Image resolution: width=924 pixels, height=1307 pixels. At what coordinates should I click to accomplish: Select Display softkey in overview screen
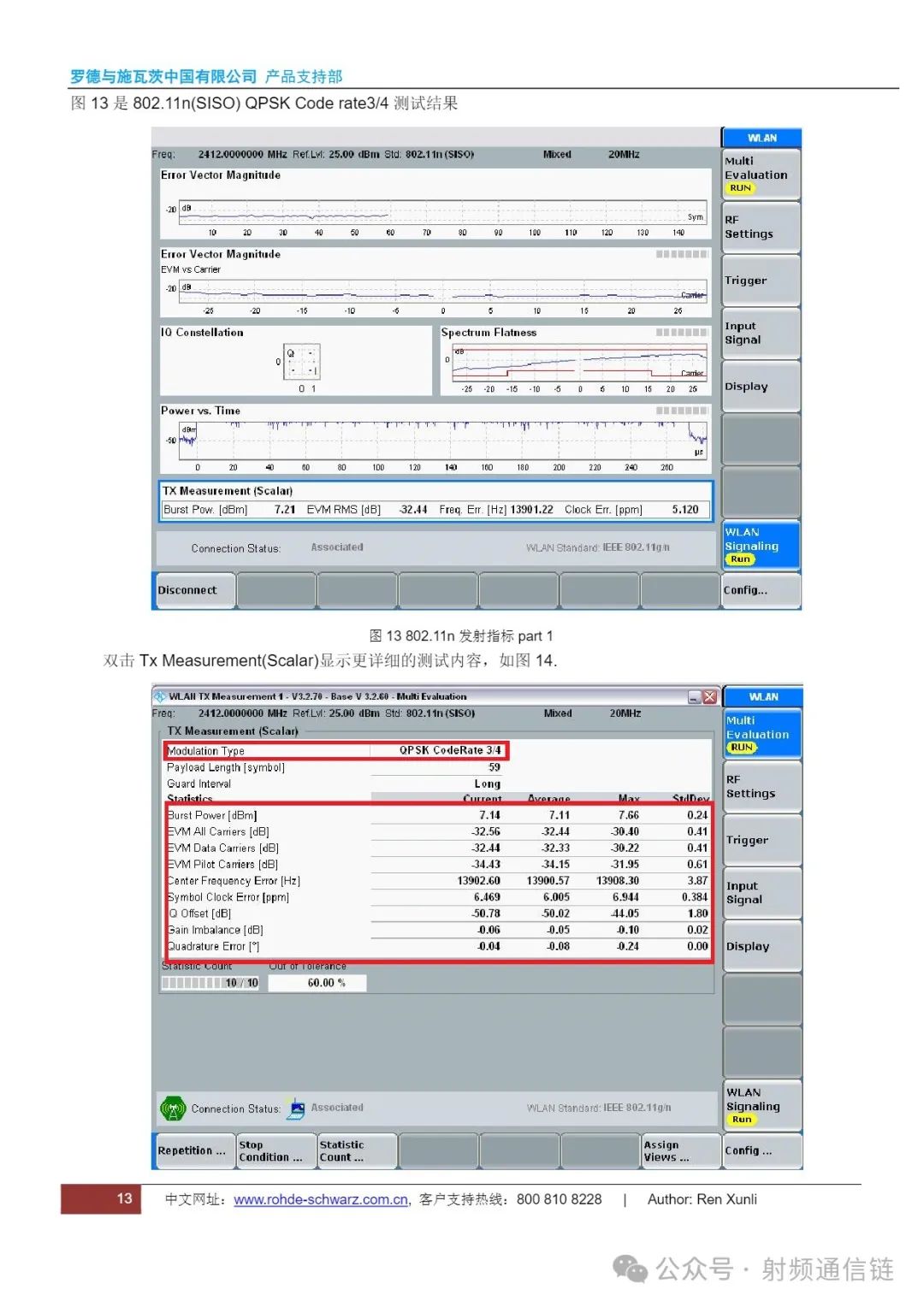point(761,386)
